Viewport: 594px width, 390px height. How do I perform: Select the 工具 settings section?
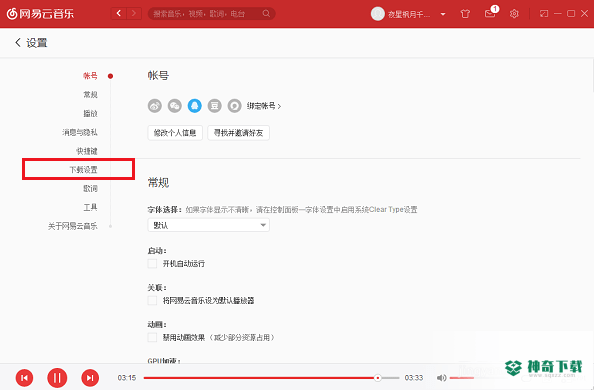90,207
